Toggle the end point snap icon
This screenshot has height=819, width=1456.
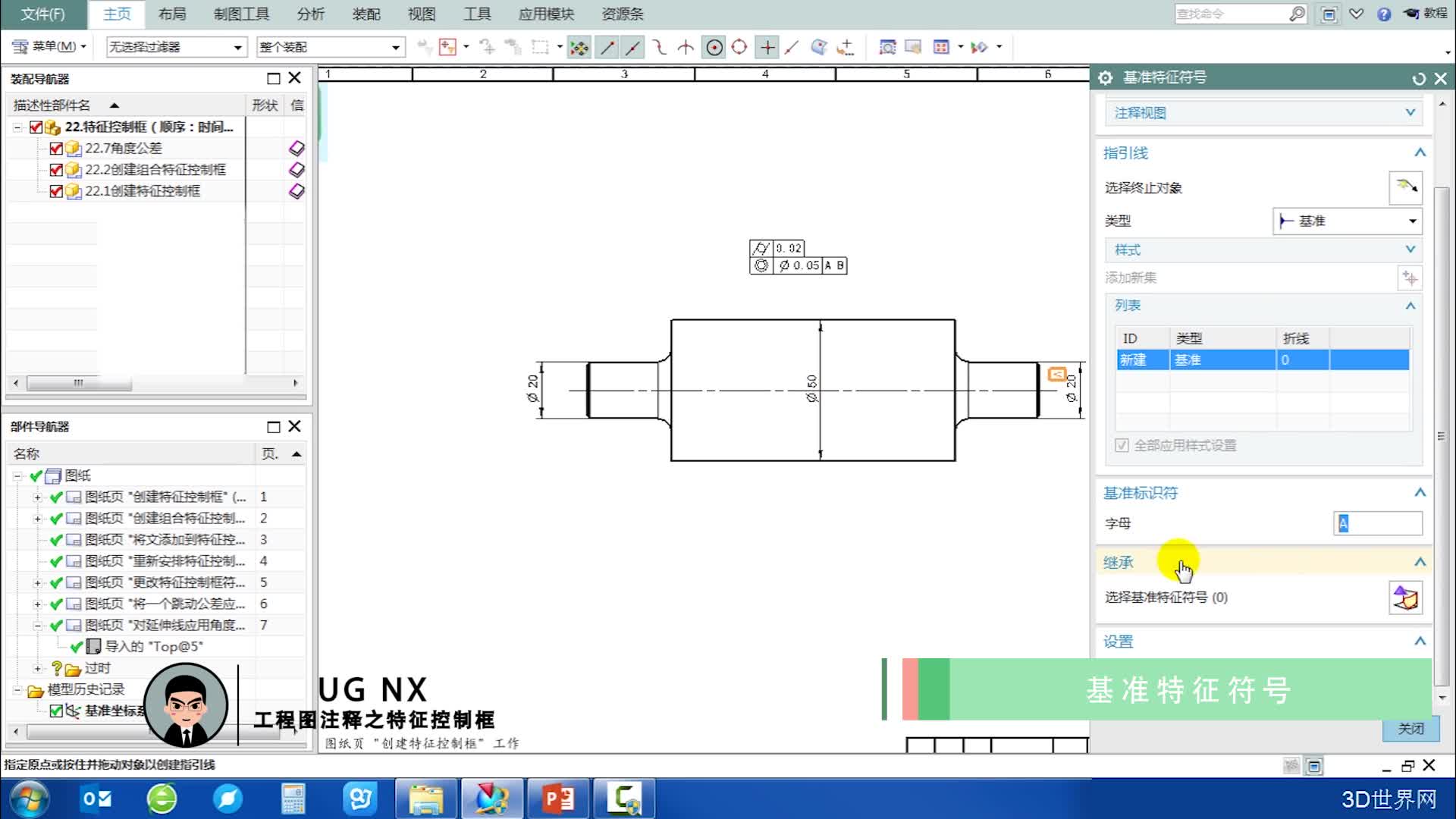tap(607, 48)
